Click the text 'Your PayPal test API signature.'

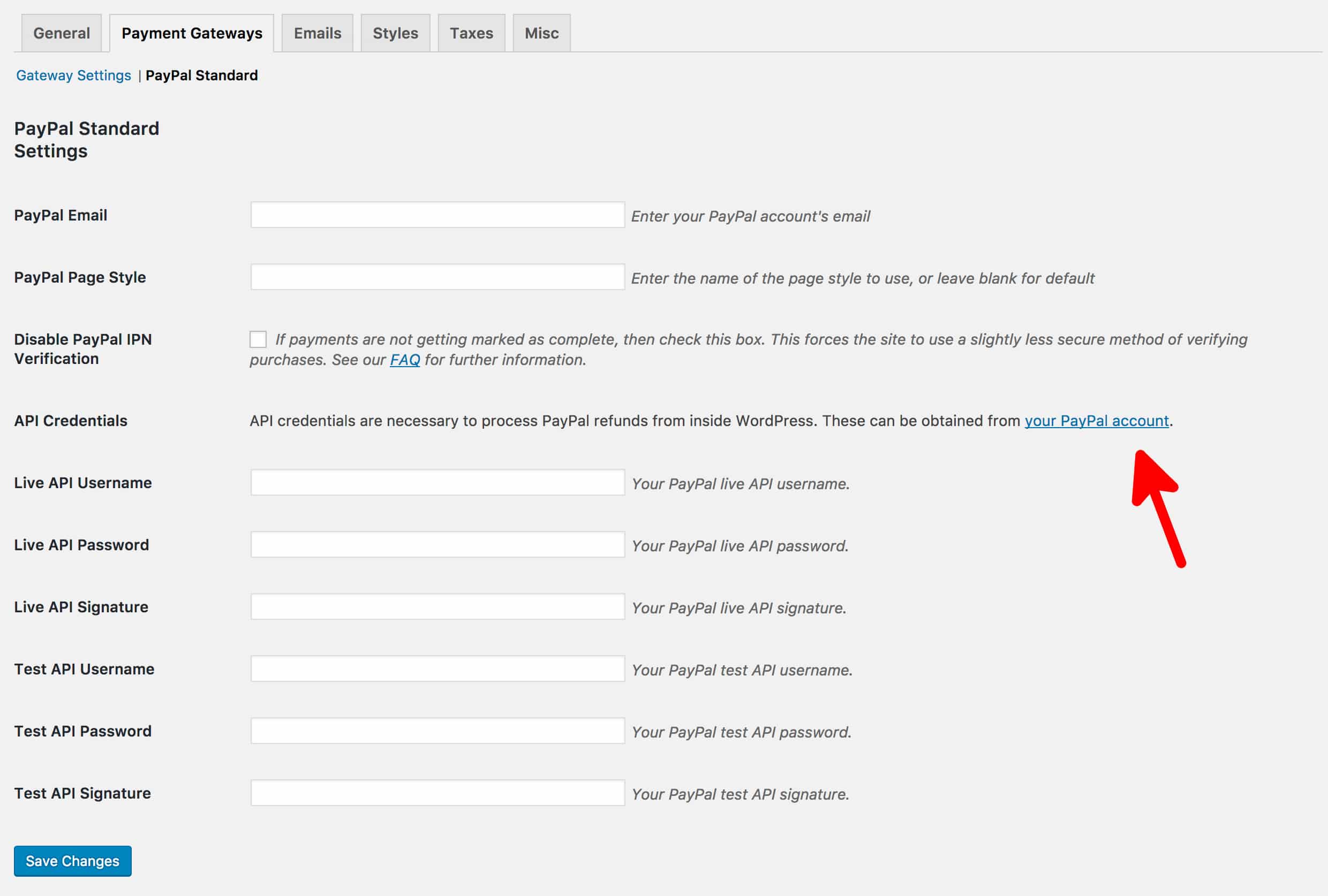click(x=741, y=794)
